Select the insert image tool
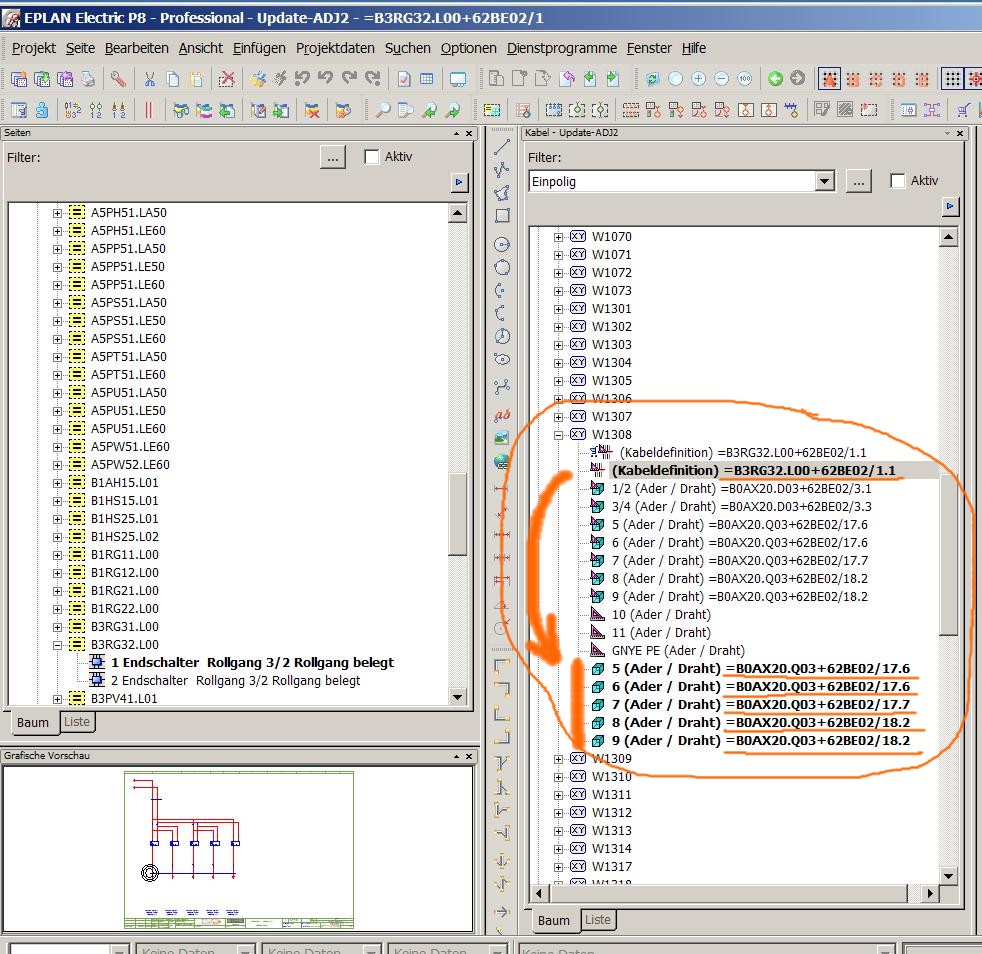 click(x=502, y=438)
